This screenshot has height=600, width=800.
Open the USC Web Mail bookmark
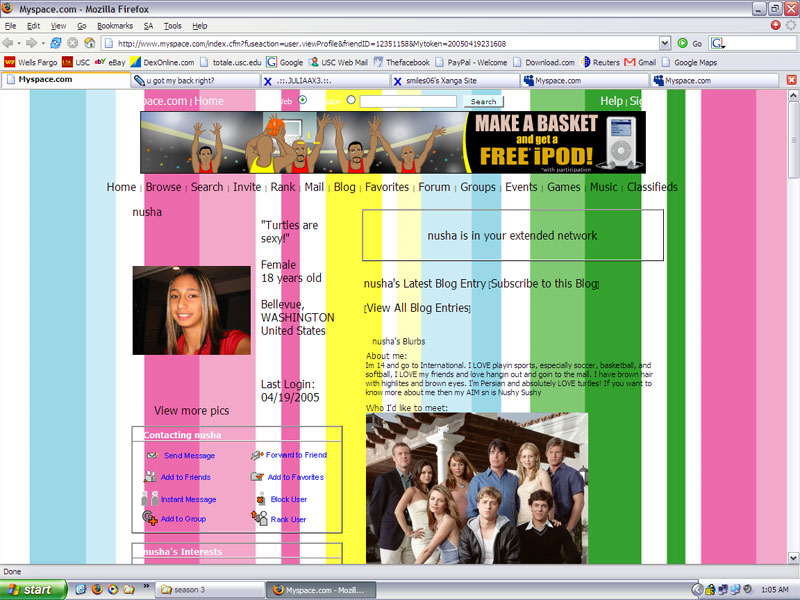(x=338, y=62)
